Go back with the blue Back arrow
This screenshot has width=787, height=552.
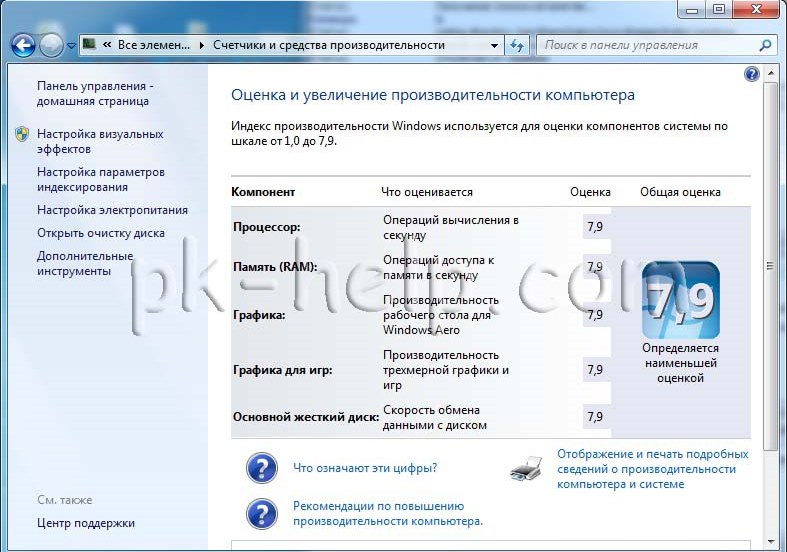click(23, 46)
